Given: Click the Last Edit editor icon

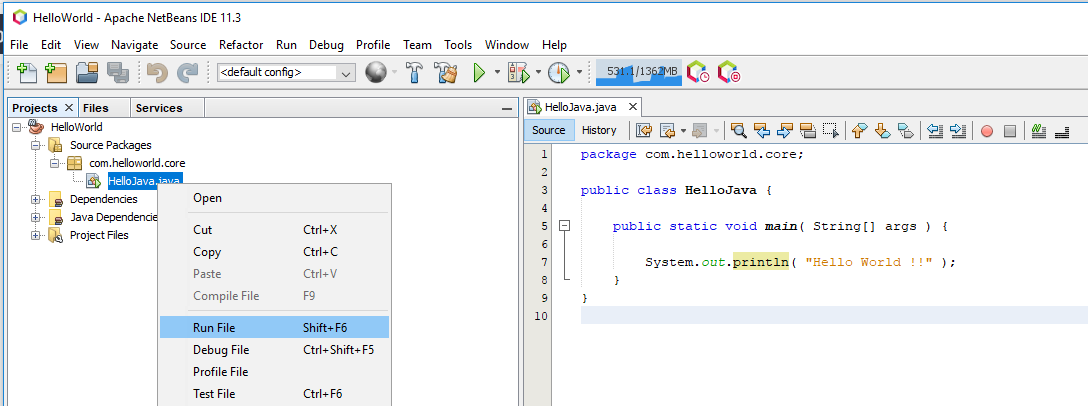Looking at the screenshot, I should tap(644, 130).
